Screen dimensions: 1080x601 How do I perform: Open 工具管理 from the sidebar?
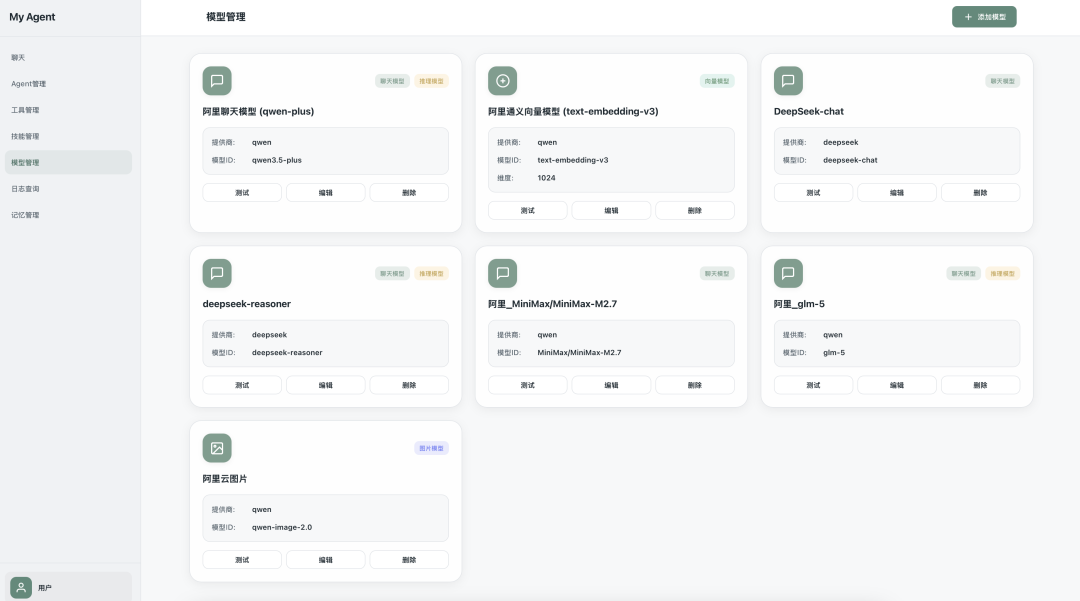[26, 110]
